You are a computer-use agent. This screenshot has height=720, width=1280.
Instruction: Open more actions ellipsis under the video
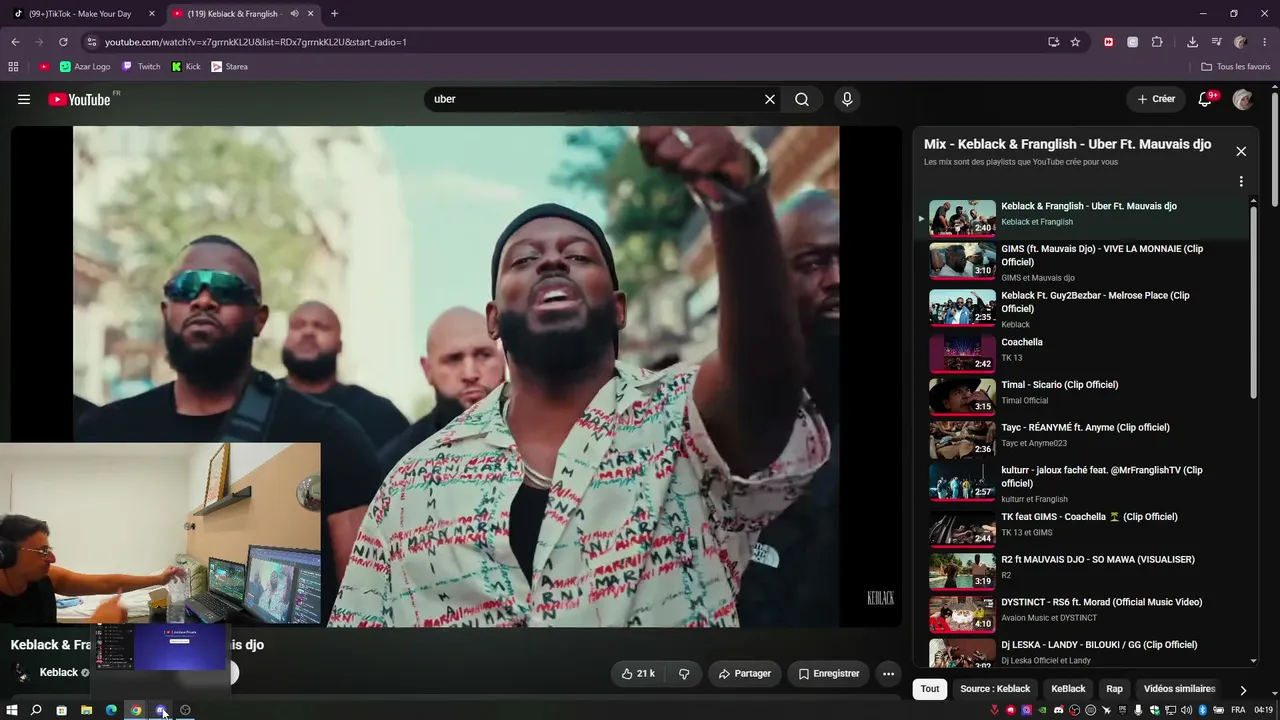coord(888,674)
